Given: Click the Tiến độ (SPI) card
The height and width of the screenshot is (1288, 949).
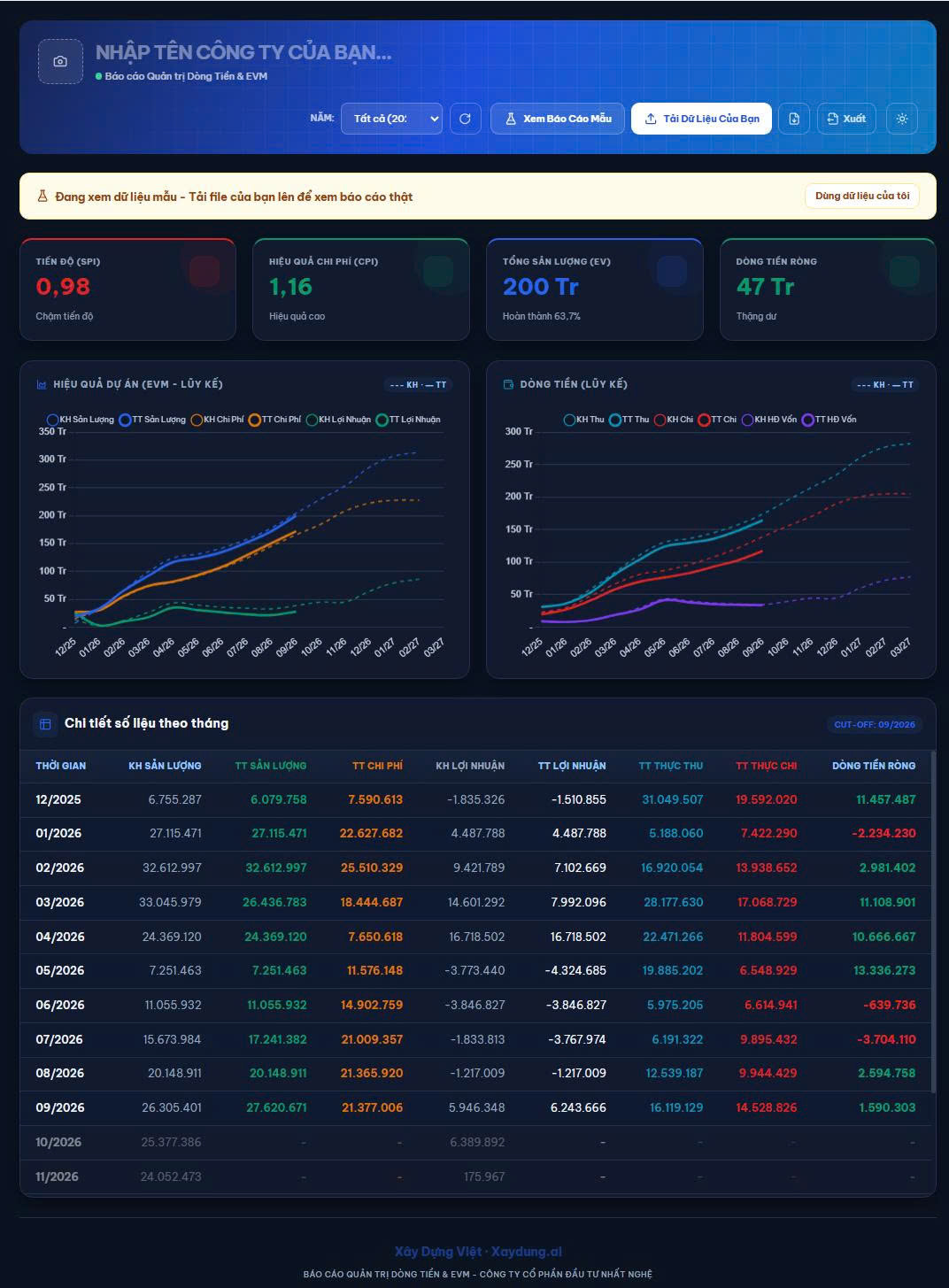Looking at the screenshot, I should [x=127, y=289].
